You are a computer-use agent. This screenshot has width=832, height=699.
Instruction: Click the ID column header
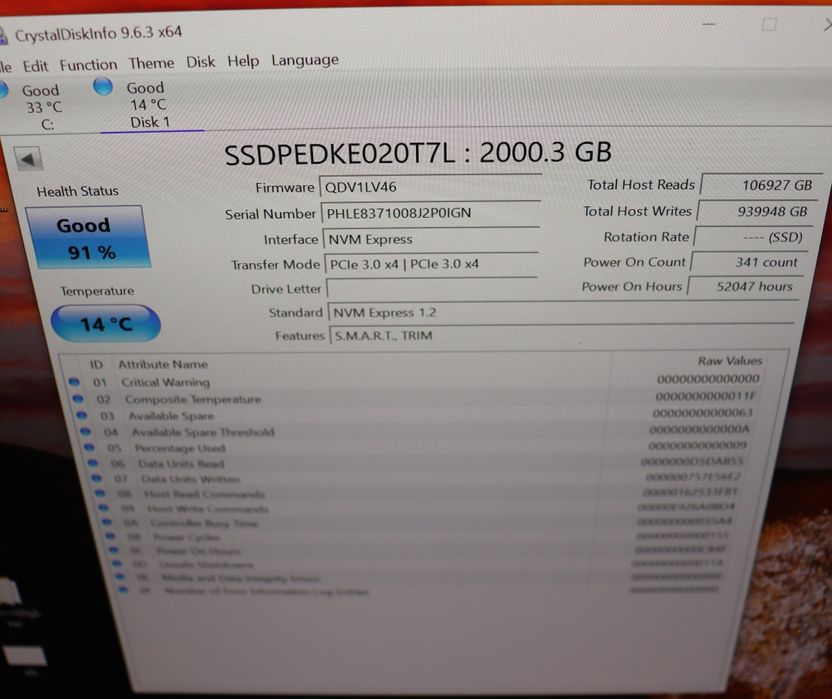pos(96,365)
